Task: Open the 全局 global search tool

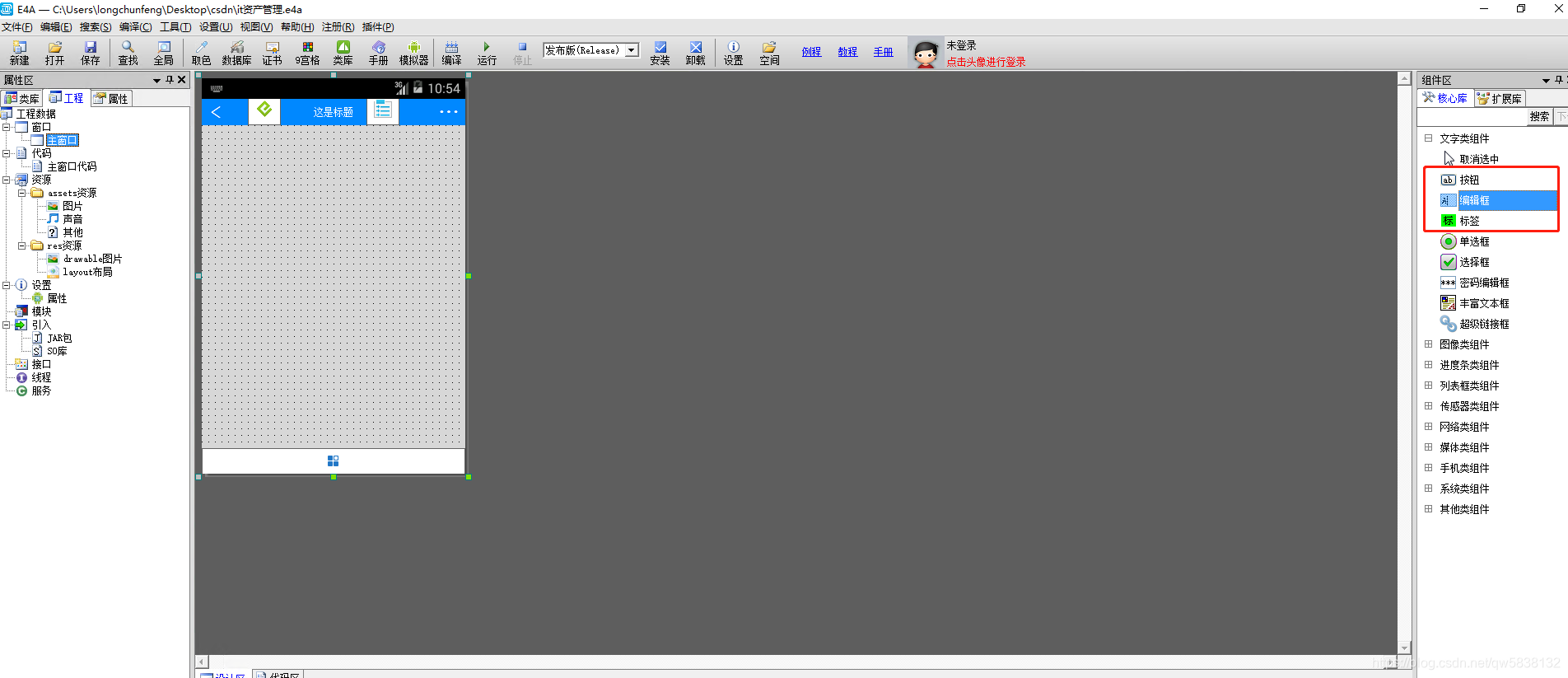Action: tap(163, 53)
